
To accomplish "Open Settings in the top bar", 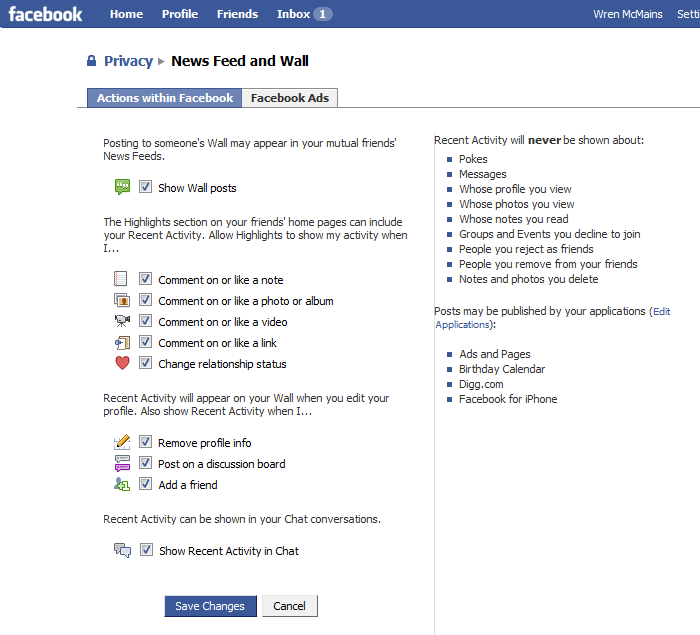I will [x=688, y=14].
